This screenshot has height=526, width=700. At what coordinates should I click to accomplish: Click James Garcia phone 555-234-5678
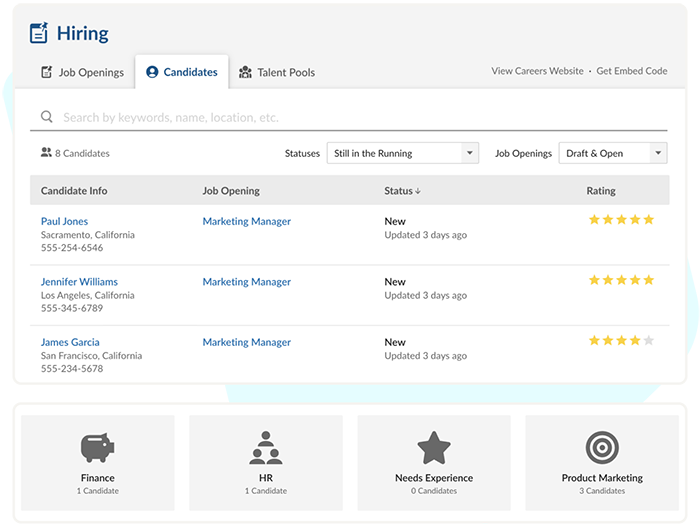tap(72, 368)
